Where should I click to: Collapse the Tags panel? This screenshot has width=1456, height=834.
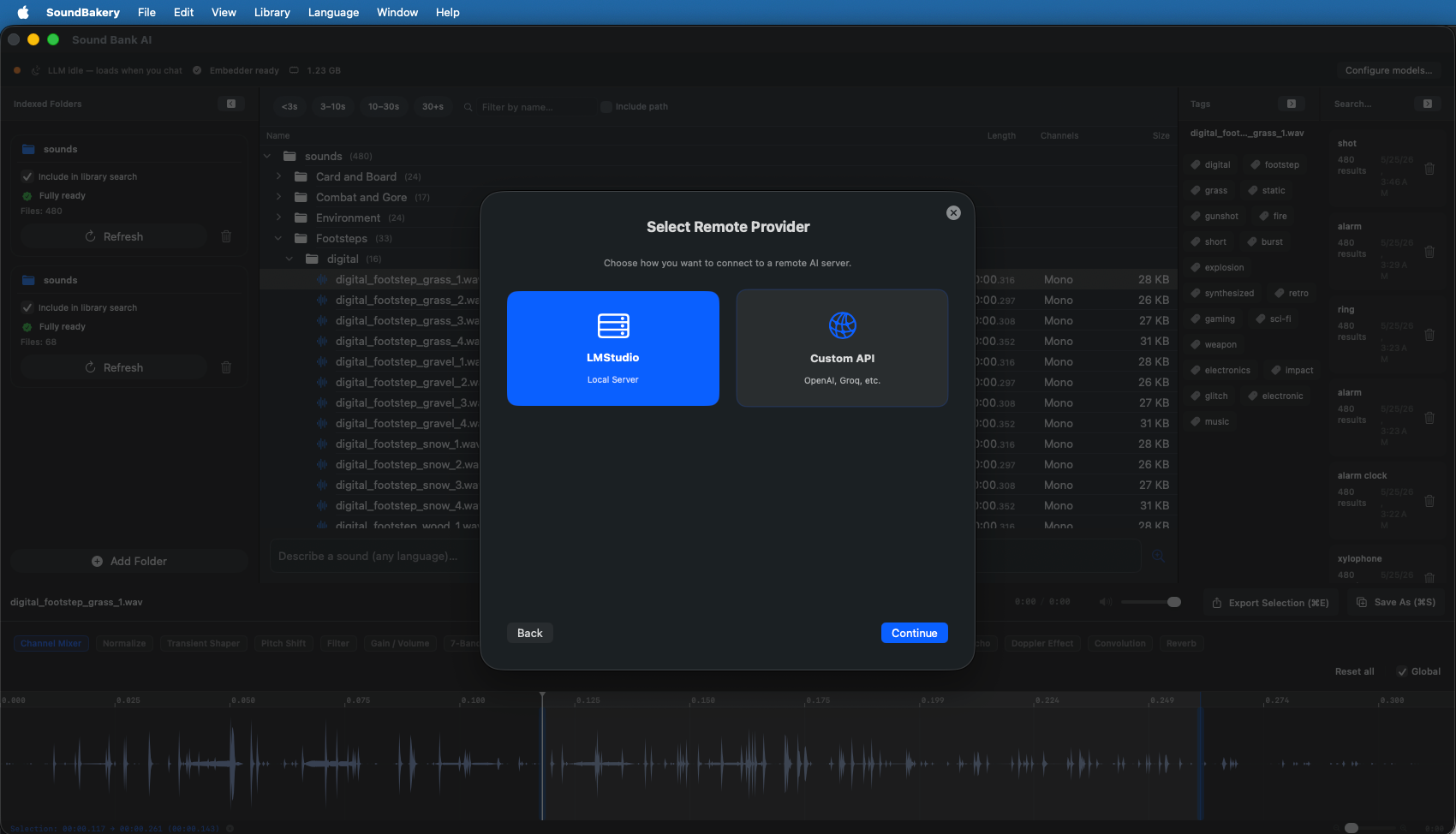tap(1292, 104)
